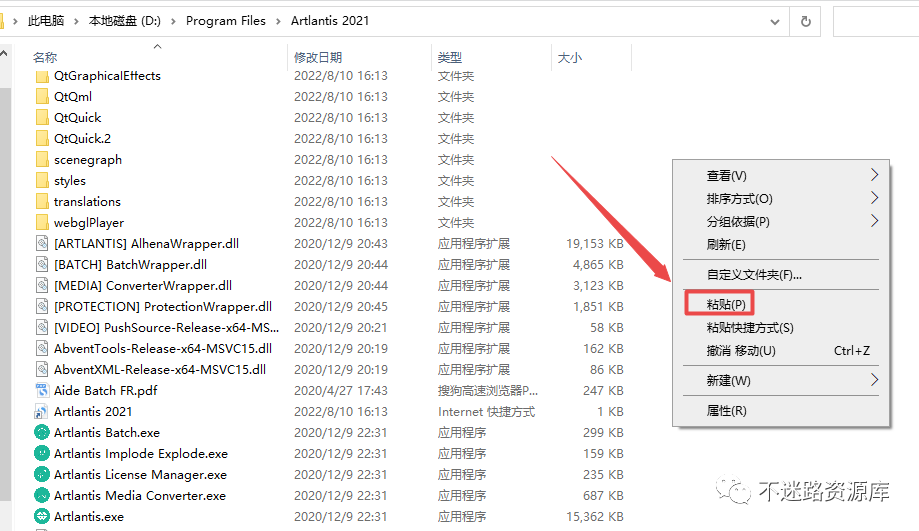
Task: Click the styles folder icon
Action: pyautogui.click(x=42, y=181)
